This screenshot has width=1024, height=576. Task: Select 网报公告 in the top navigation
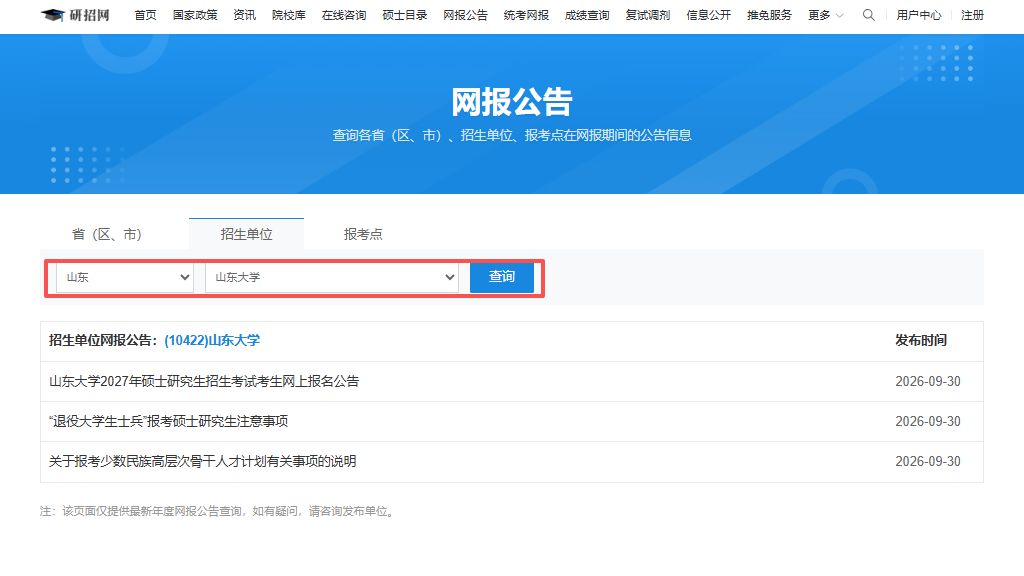(x=465, y=15)
